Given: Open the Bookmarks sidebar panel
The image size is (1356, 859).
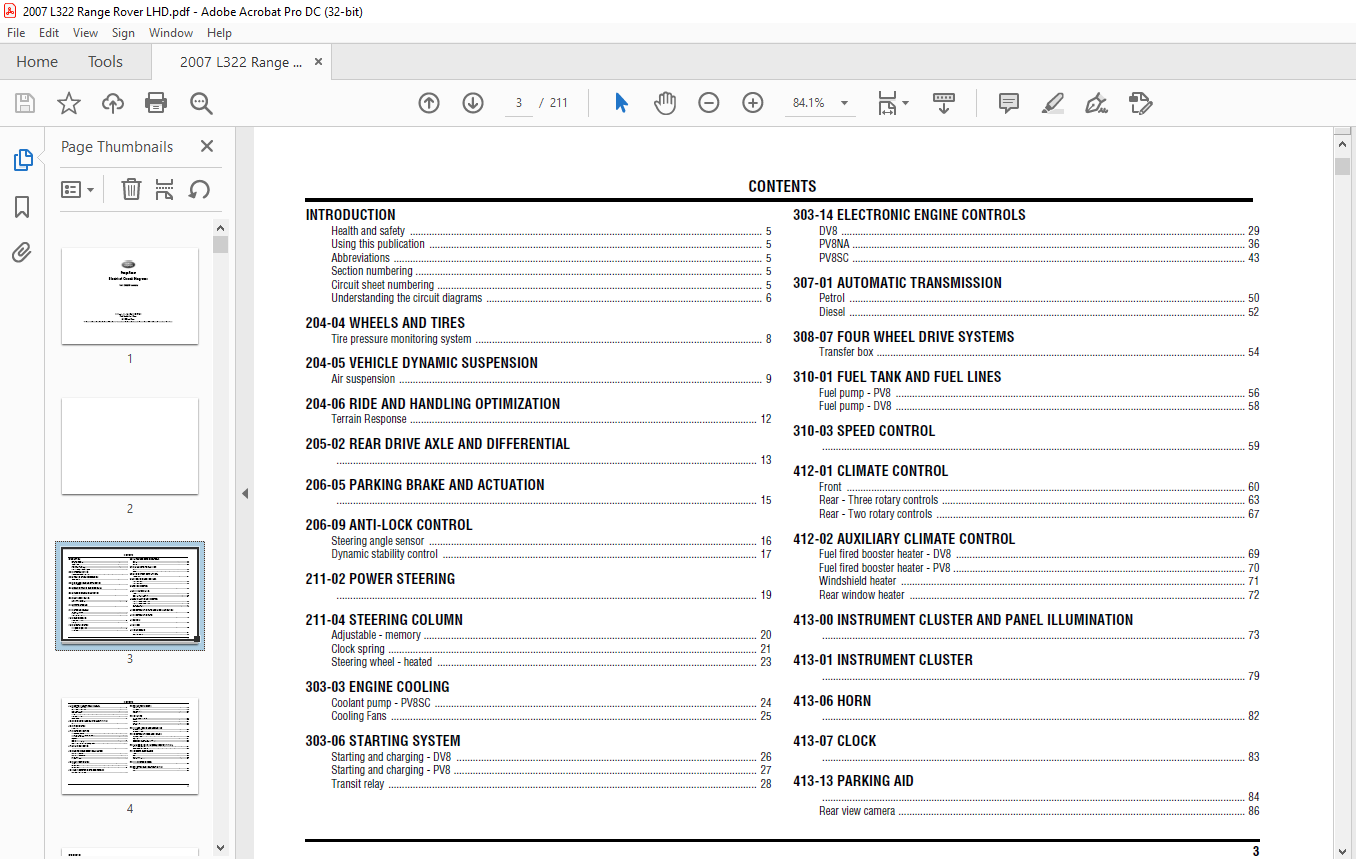Looking at the screenshot, I should pos(22,207).
